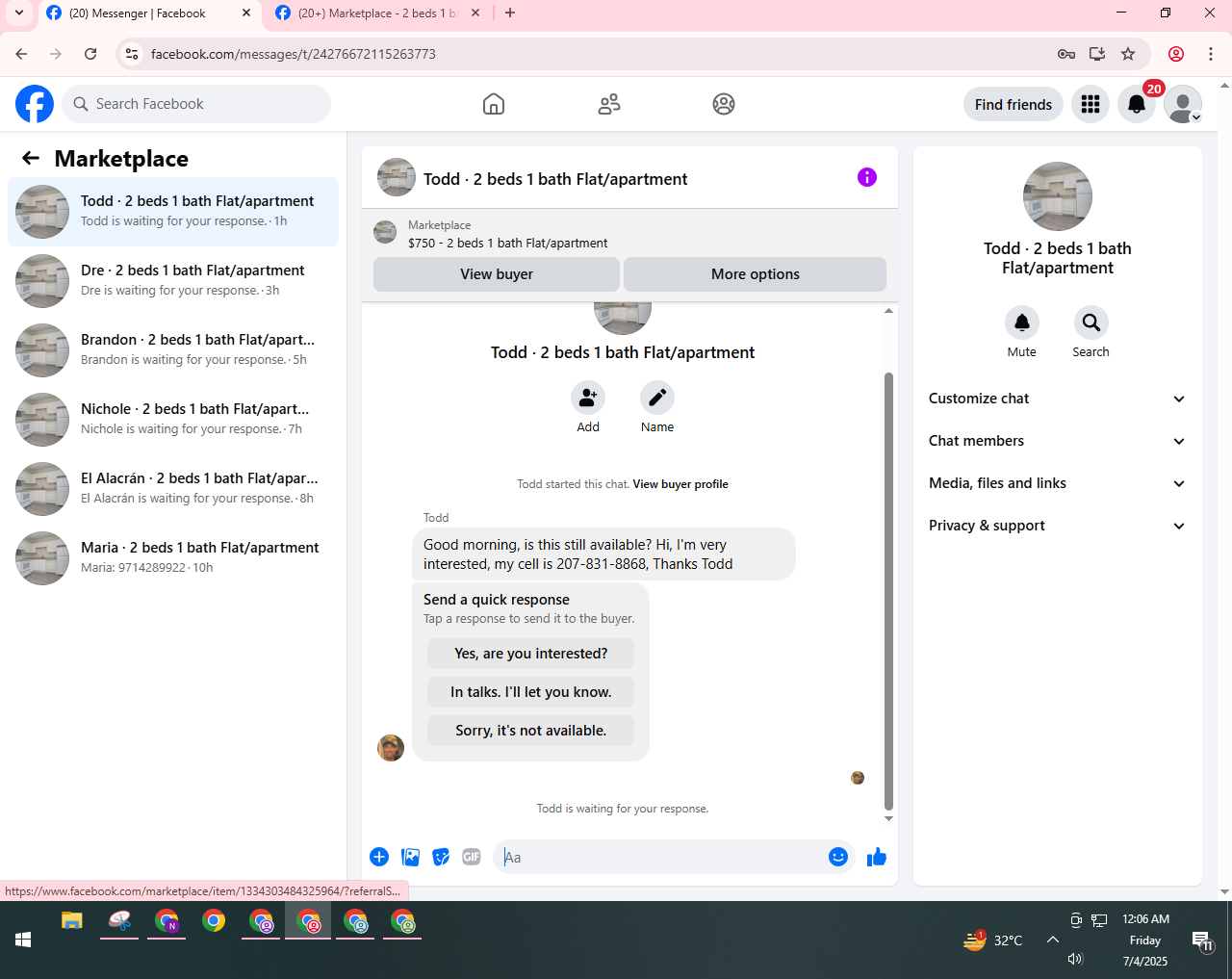The height and width of the screenshot is (979, 1232).
Task: Expand Chat members section
Action: (1058, 441)
